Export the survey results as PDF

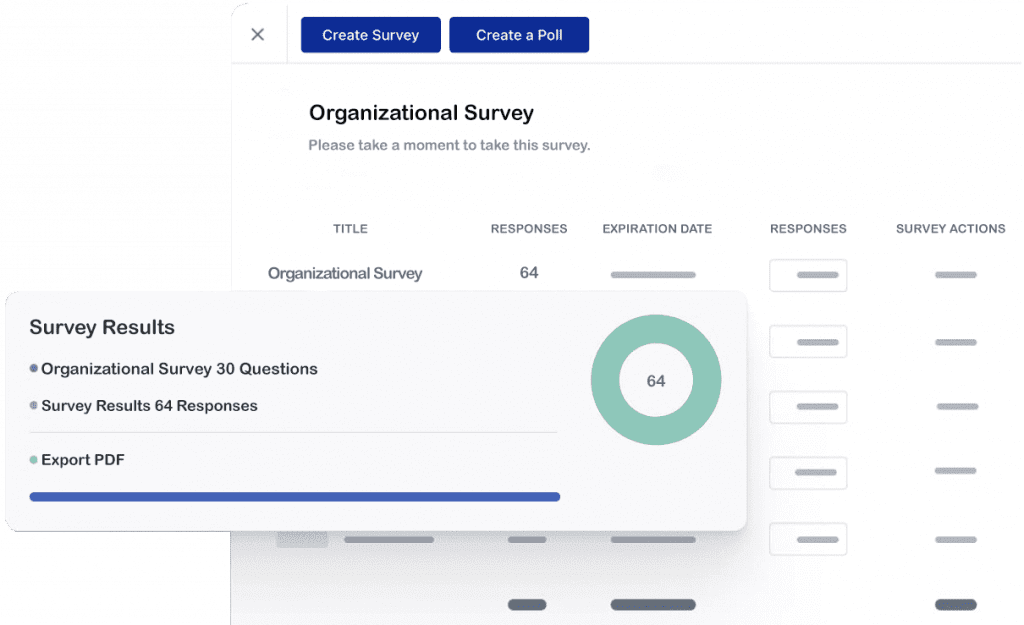83,460
